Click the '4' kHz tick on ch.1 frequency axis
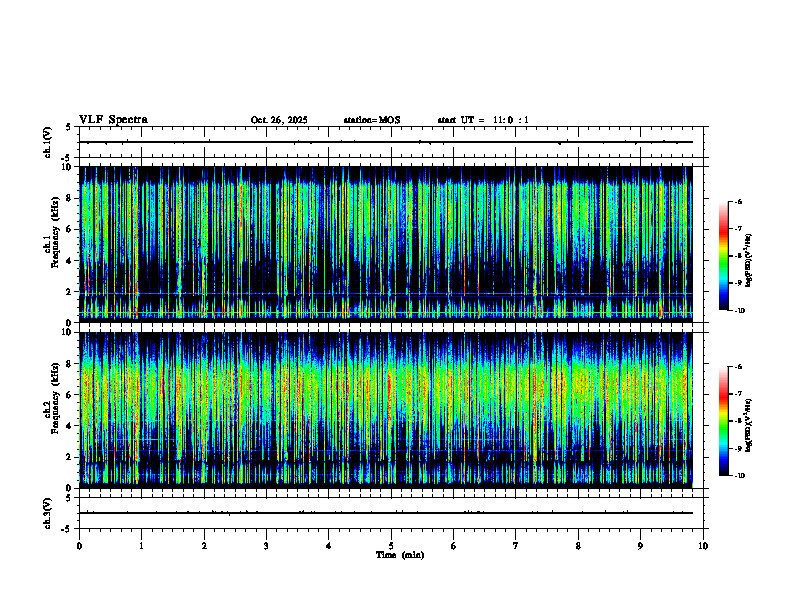 tap(70, 261)
